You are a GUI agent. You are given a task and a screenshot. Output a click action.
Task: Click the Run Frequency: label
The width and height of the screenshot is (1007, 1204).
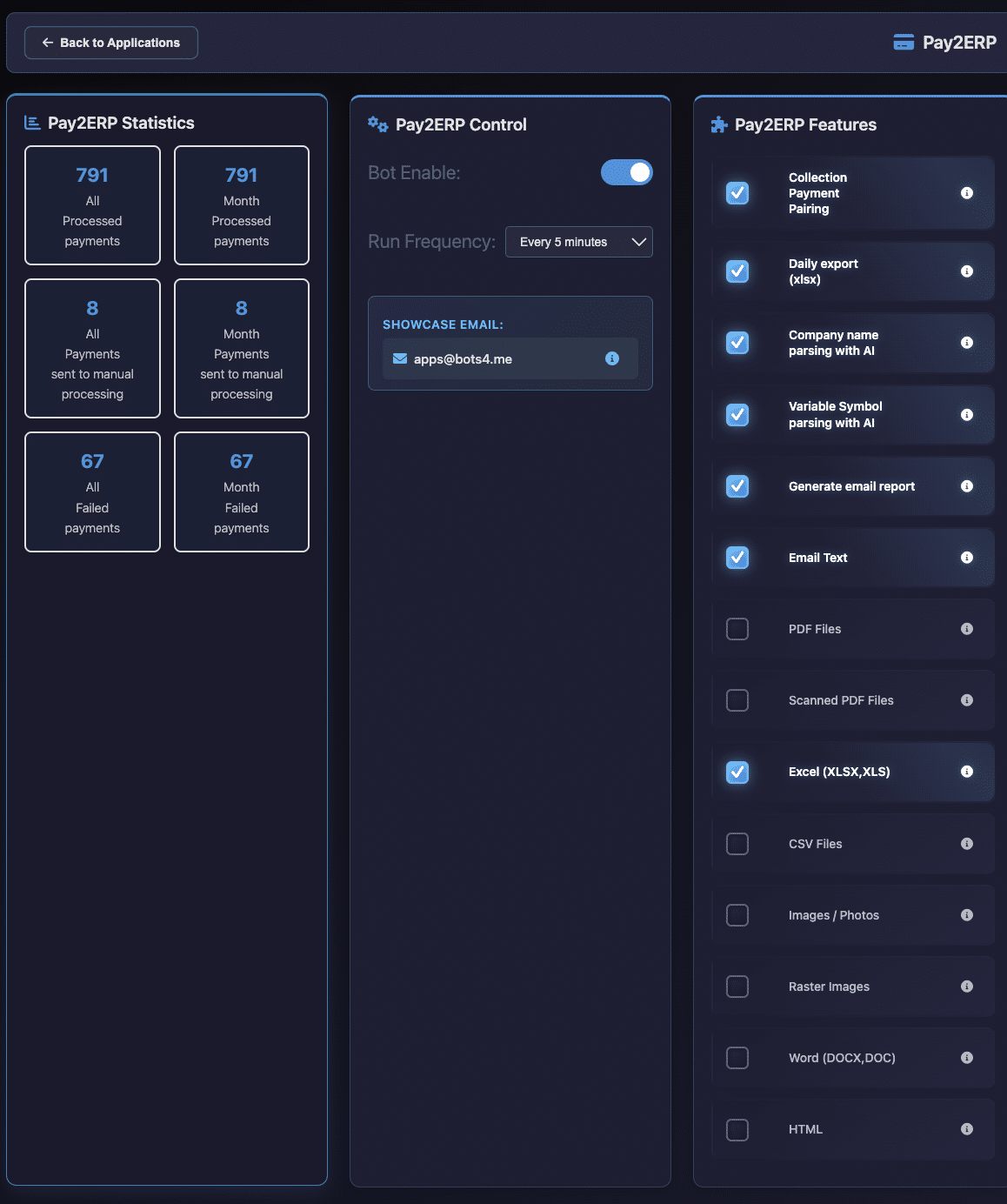click(431, 242)
